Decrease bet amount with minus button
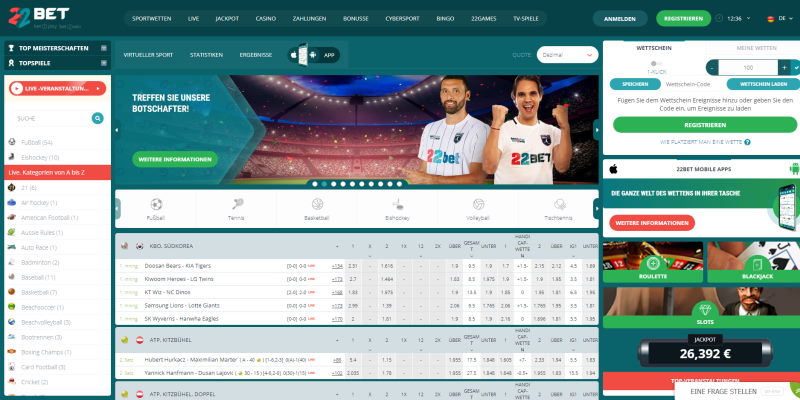The width and height of the screenshot is (800, 400). (x=712, y=68)
